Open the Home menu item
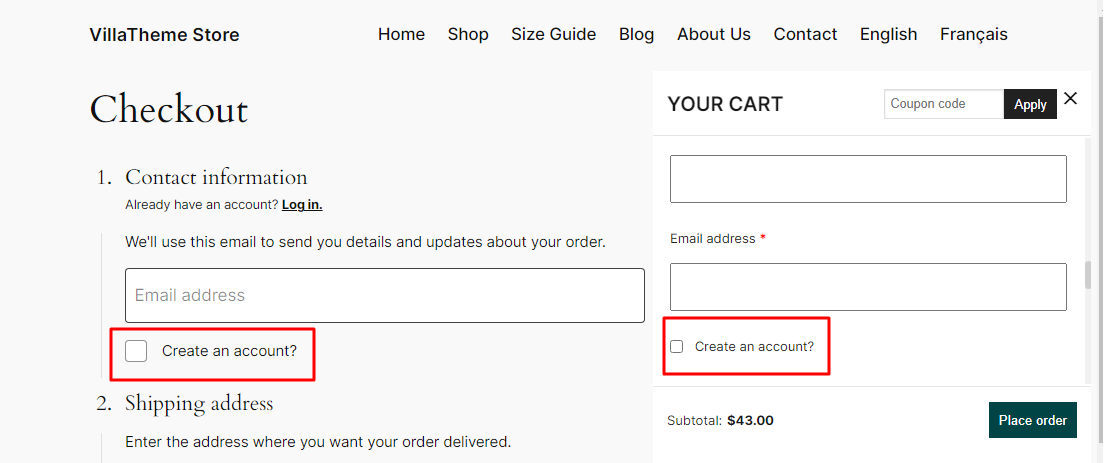This screenshot has width=1106, height=463. click(401, 35)
